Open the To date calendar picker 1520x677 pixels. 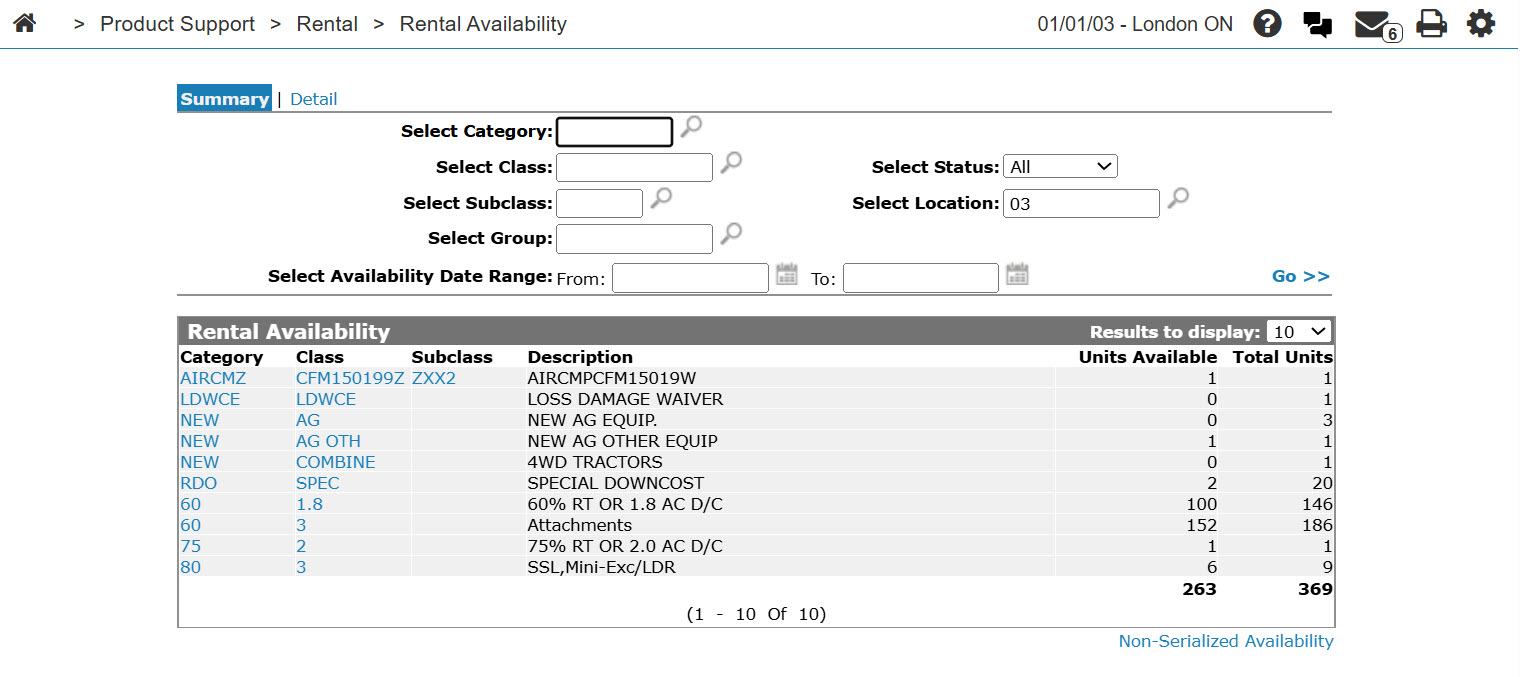1018,274
